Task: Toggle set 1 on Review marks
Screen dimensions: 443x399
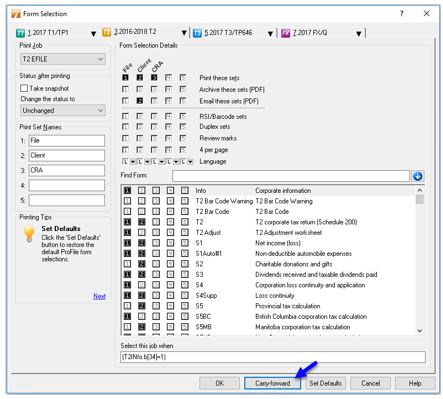Action: [125, 138]
